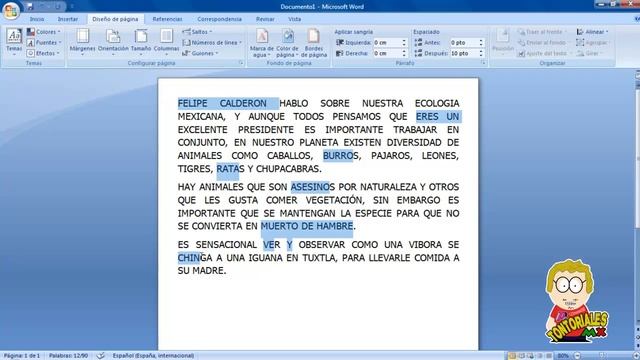Adjust the Después spacing spinner arrows
This screenshot has height=360, width=640.
coord(481,53)
